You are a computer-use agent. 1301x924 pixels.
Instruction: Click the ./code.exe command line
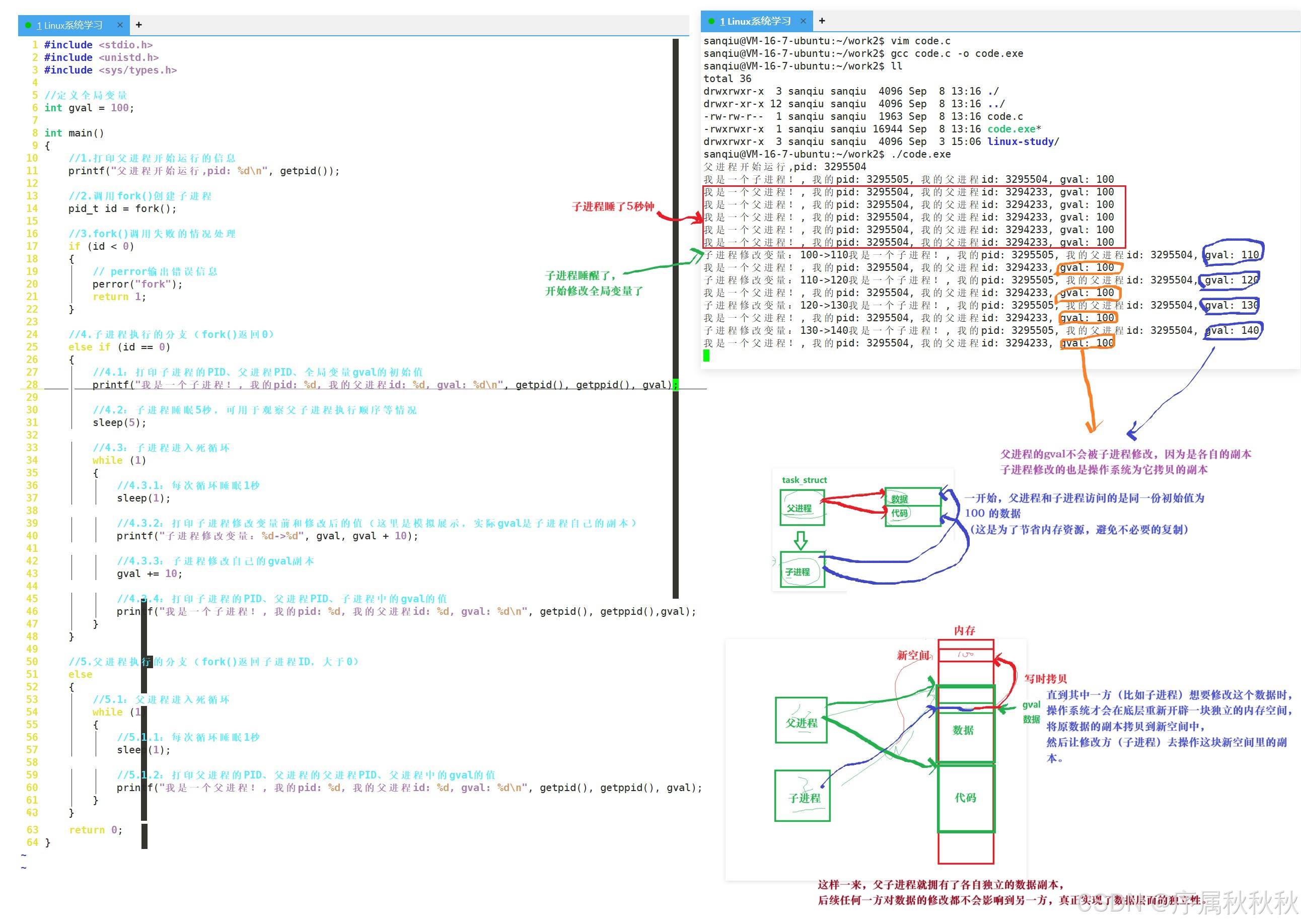point(920,154)
